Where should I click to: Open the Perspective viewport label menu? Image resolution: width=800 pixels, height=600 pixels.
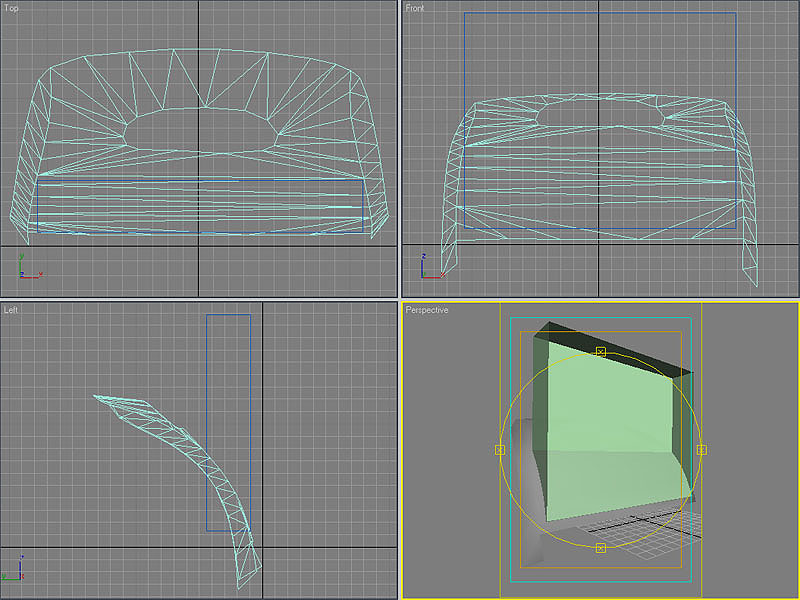[427, 310]
